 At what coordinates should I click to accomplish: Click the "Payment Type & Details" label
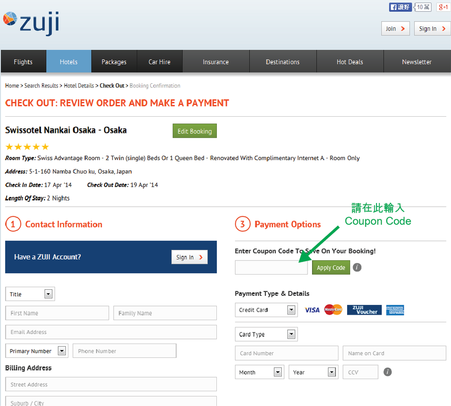(x=272, y=293)
